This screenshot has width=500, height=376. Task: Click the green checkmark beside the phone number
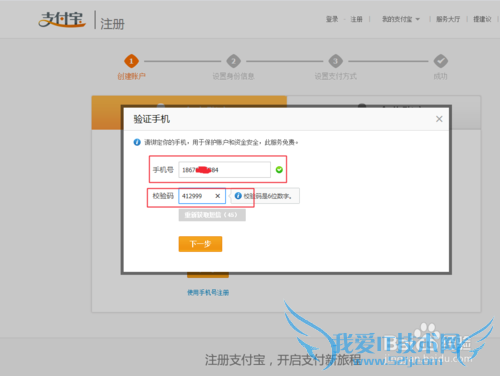coord(279,170)
